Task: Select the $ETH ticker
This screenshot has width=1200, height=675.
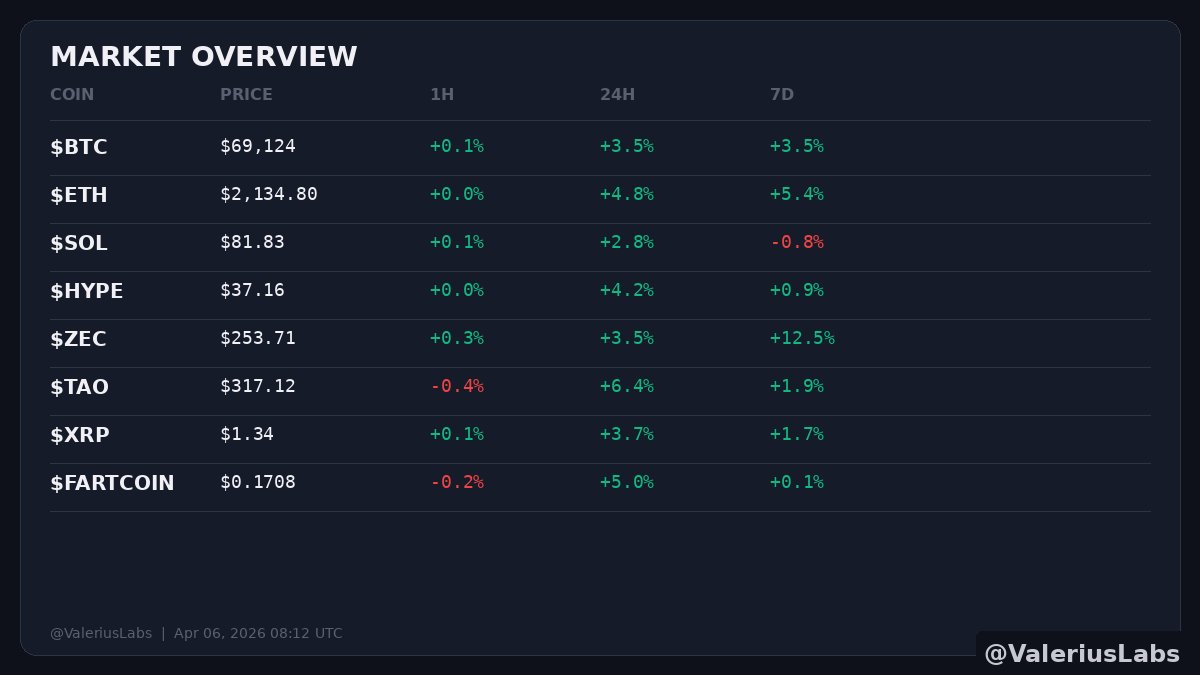Action: click(79, 195)
